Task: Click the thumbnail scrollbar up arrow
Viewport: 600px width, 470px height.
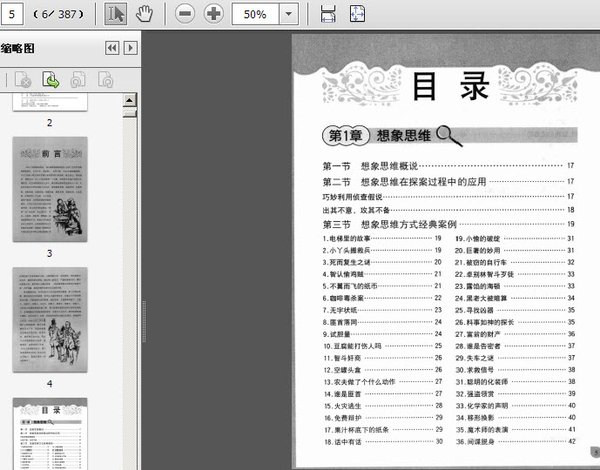Action: (129, 100)
